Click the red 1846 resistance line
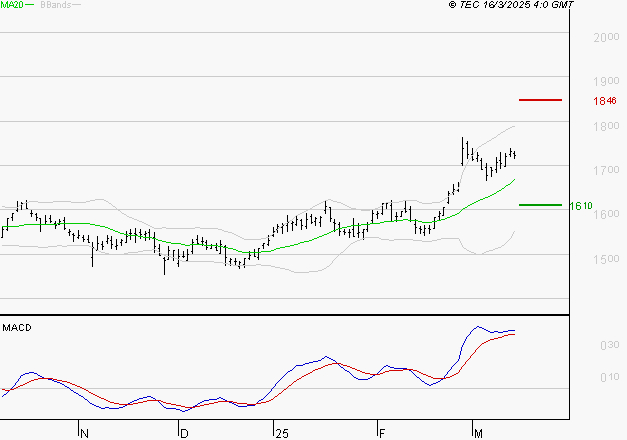 [540, 100]
